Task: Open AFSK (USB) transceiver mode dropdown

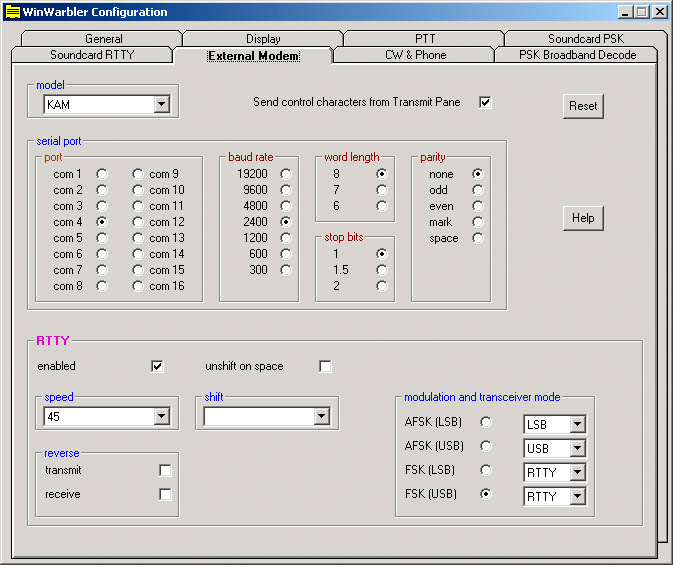Action: (x=578, y=449)
